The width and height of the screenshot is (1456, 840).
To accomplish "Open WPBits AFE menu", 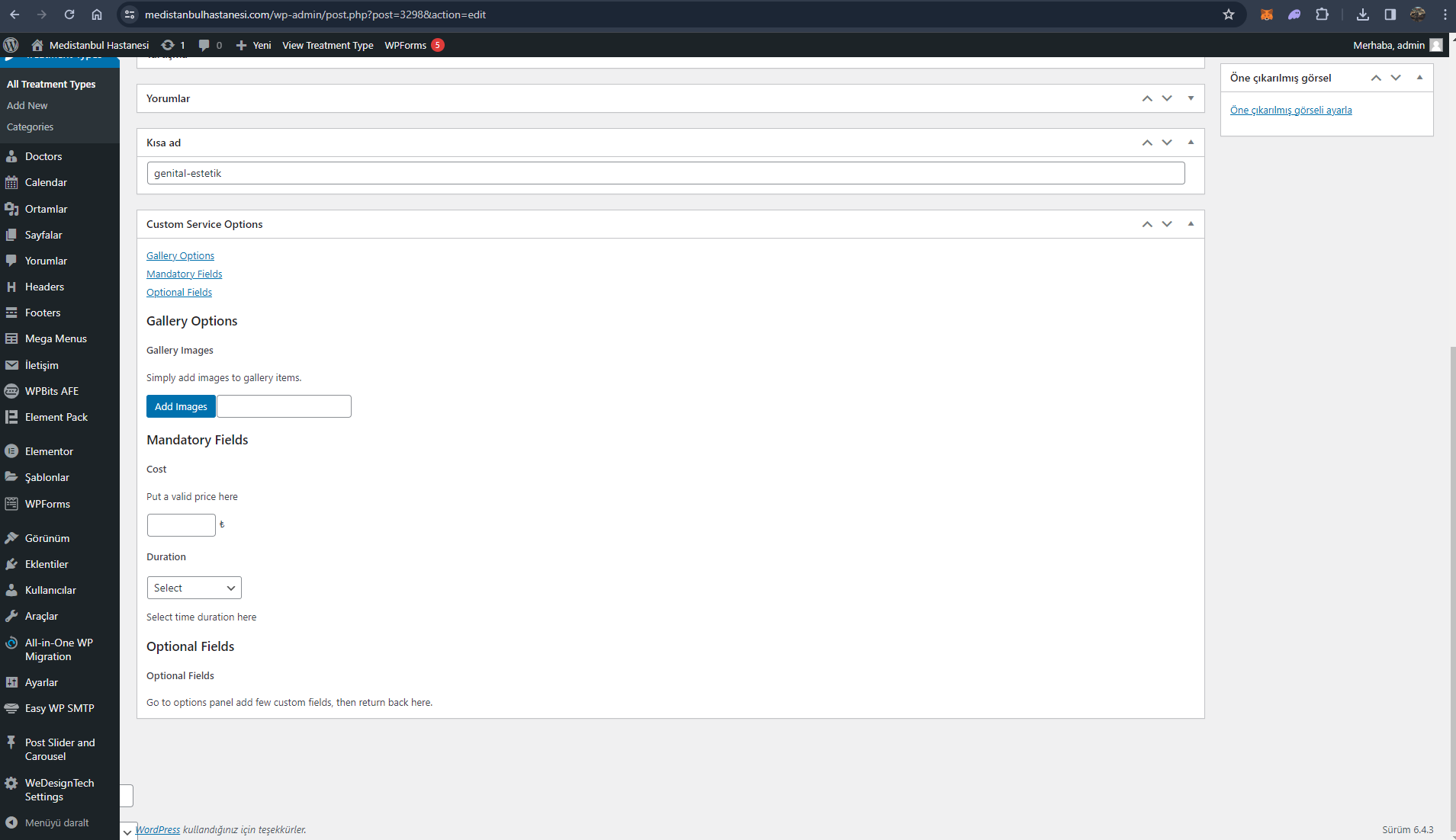I will [x=52, y=391].
